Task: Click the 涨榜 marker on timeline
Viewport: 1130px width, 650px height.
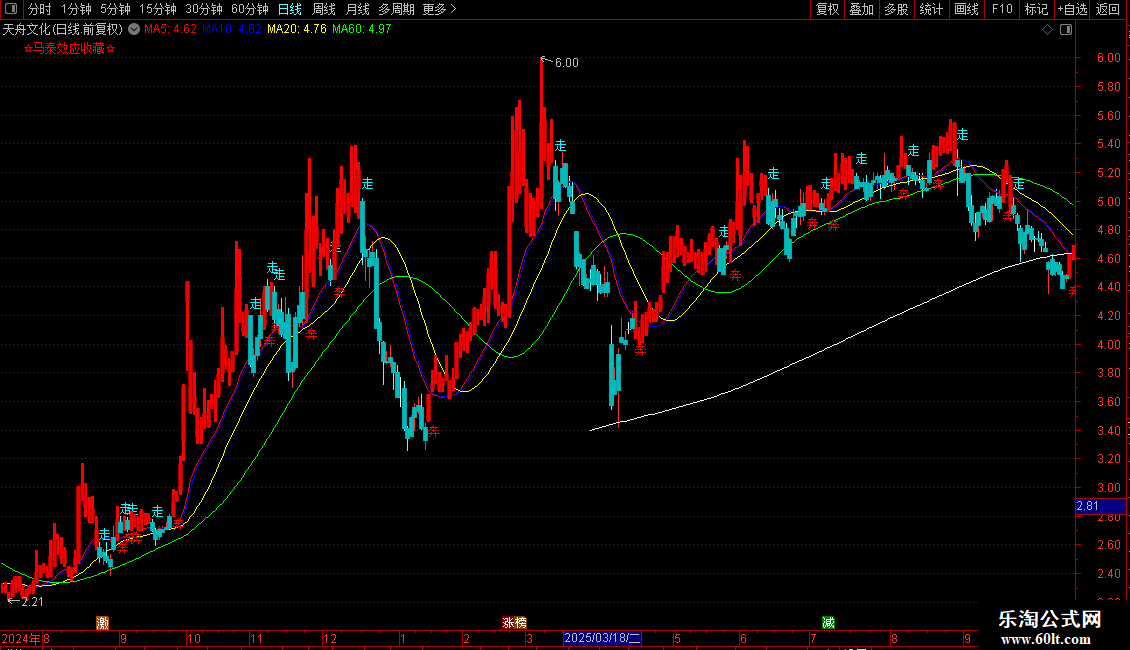Action: pyautogui.click(x=515, y=623)
